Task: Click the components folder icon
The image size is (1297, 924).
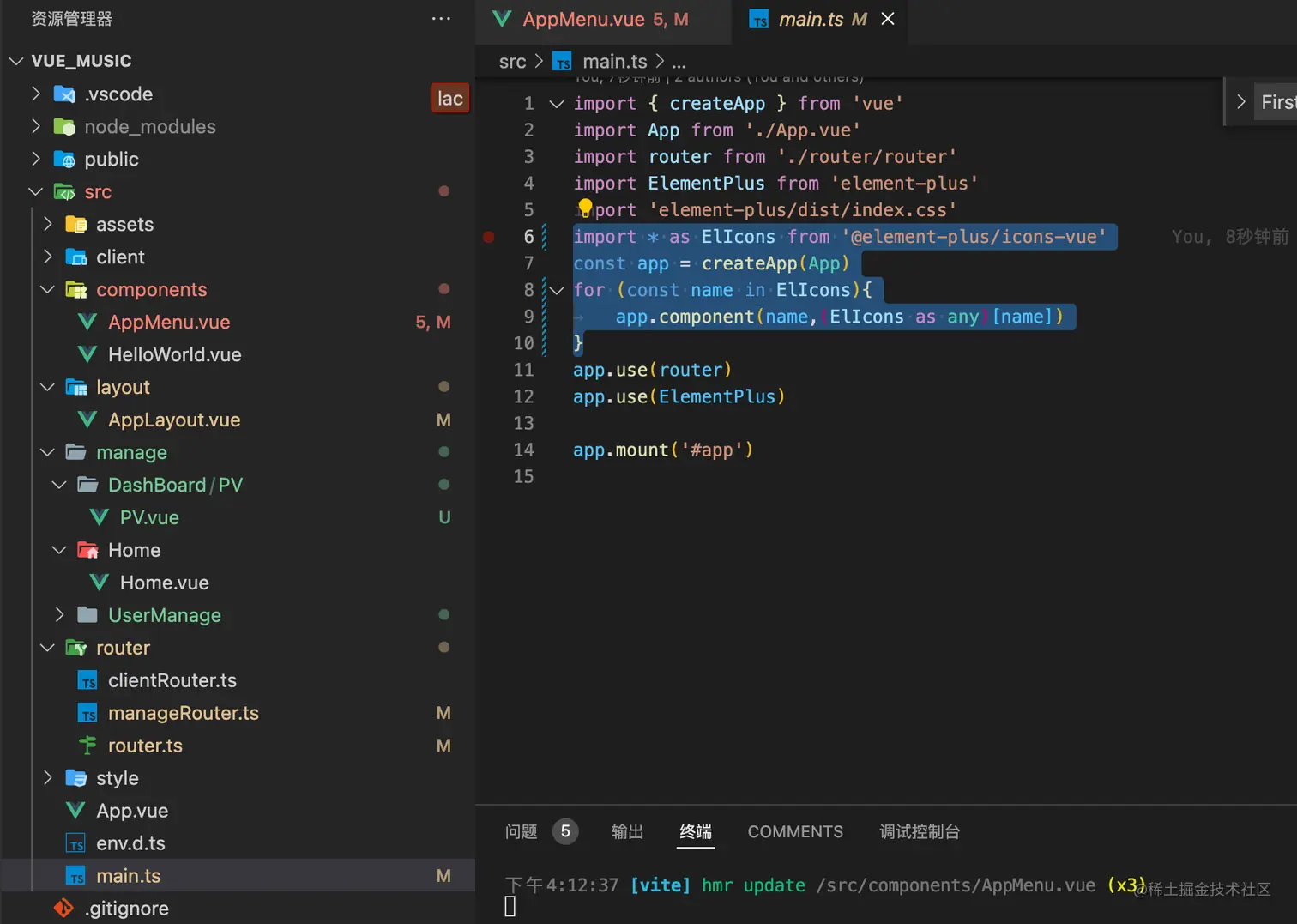Action: pos(76,290)
